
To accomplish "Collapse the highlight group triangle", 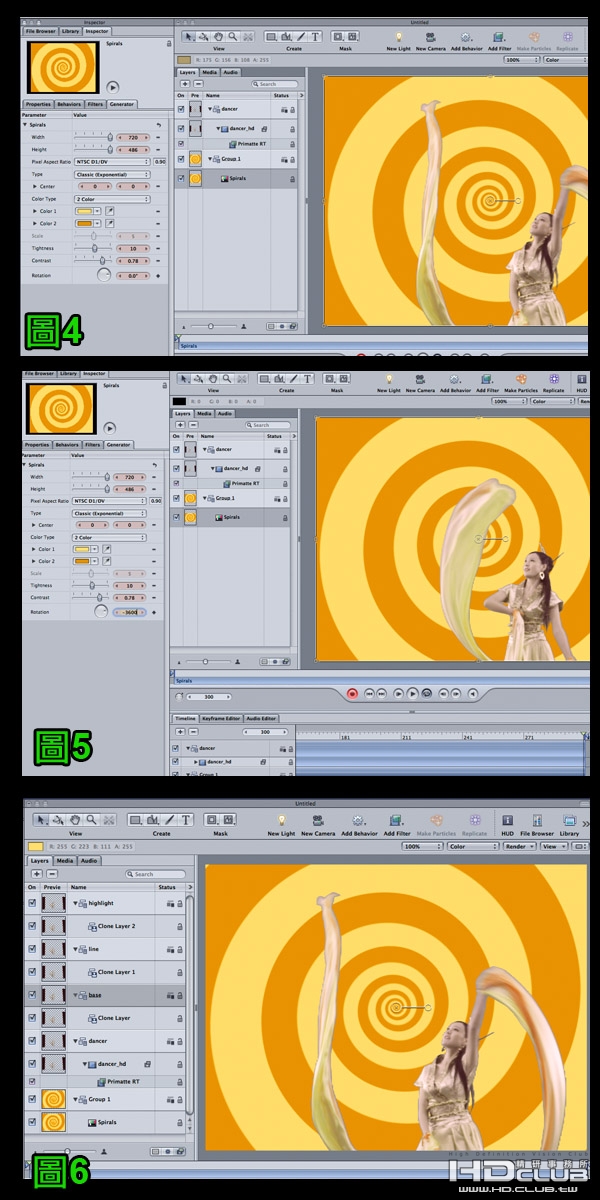I will [x=76, y=903].
